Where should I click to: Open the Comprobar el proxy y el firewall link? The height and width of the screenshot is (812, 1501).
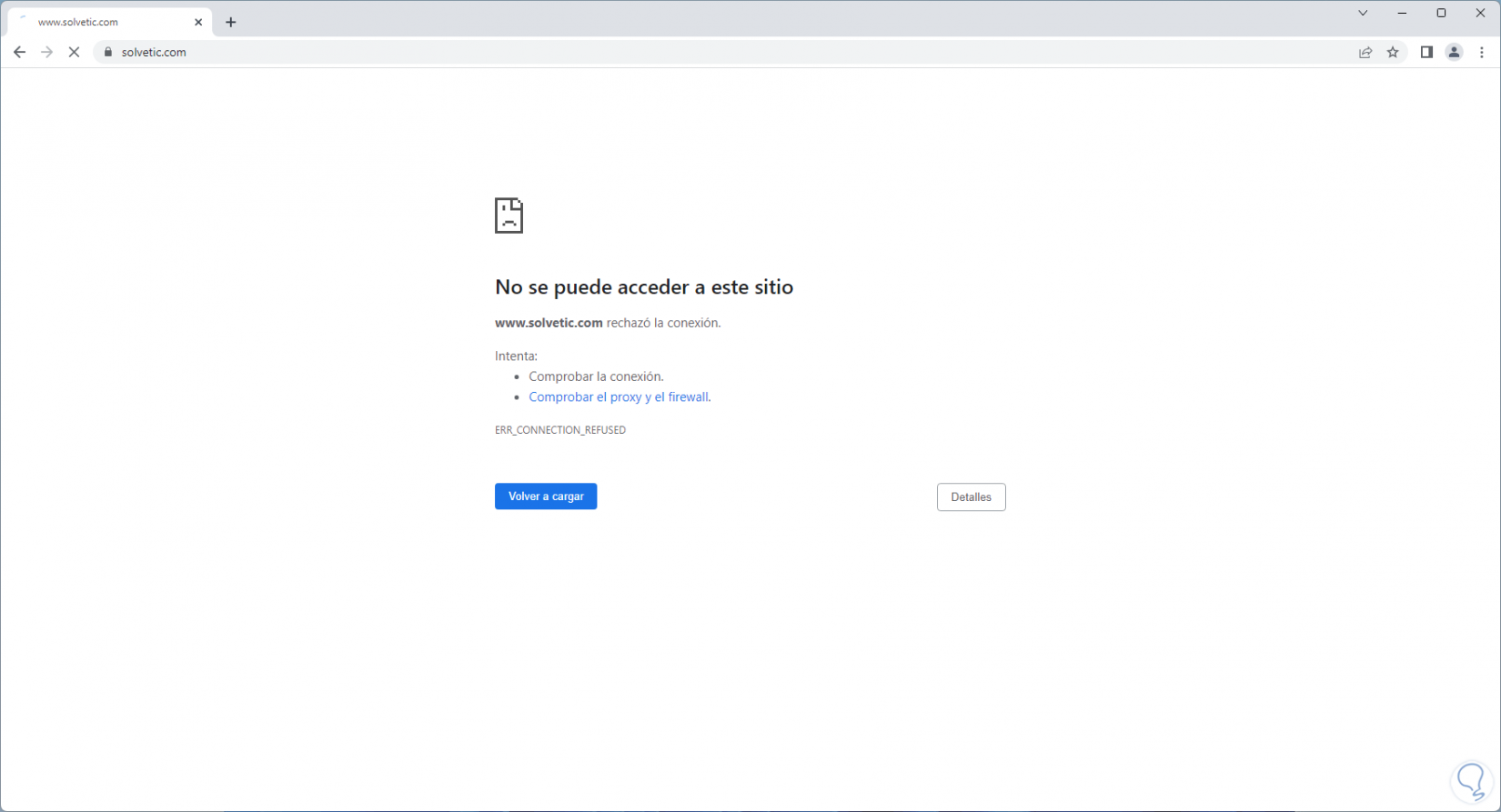(x=619, y=397)
